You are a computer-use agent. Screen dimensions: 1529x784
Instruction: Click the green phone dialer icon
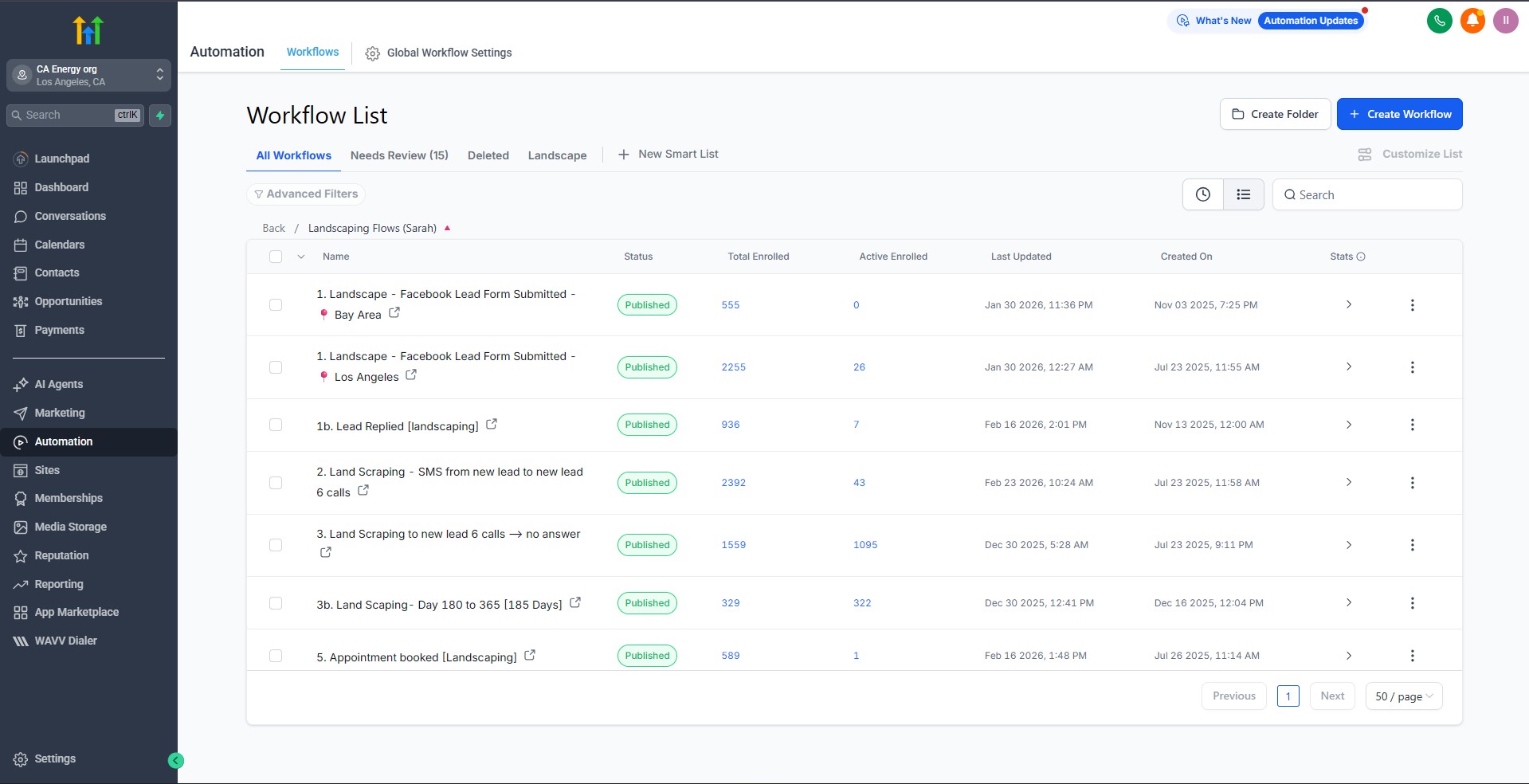tap(1439, 21)
